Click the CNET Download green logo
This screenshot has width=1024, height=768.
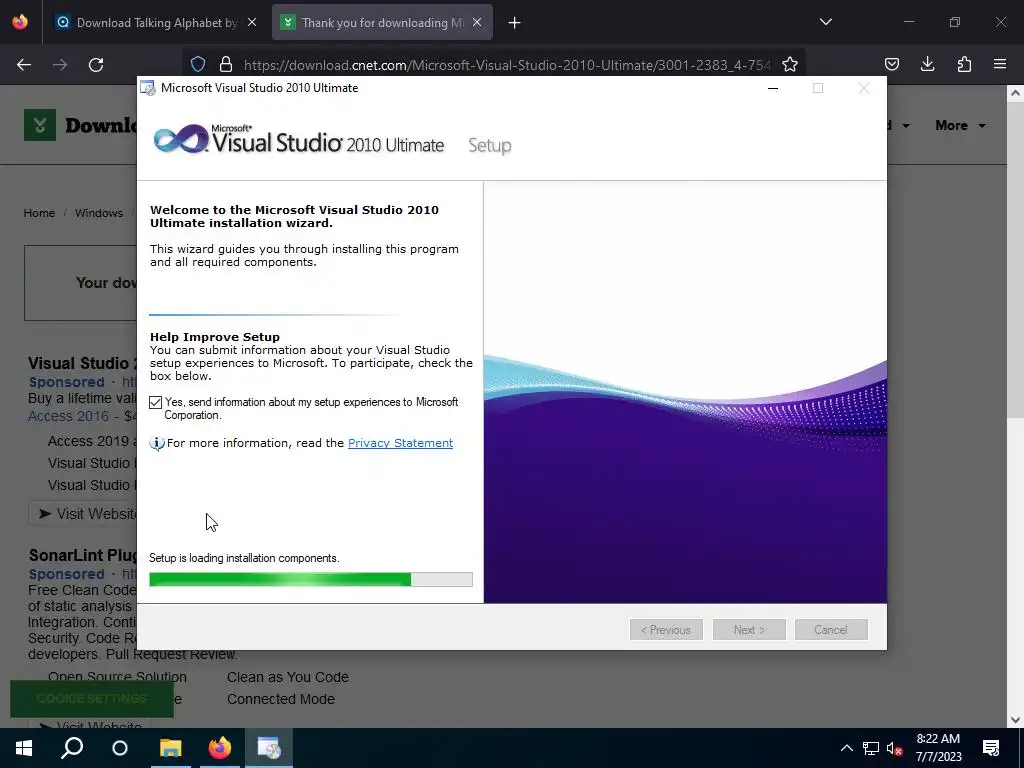40,125
